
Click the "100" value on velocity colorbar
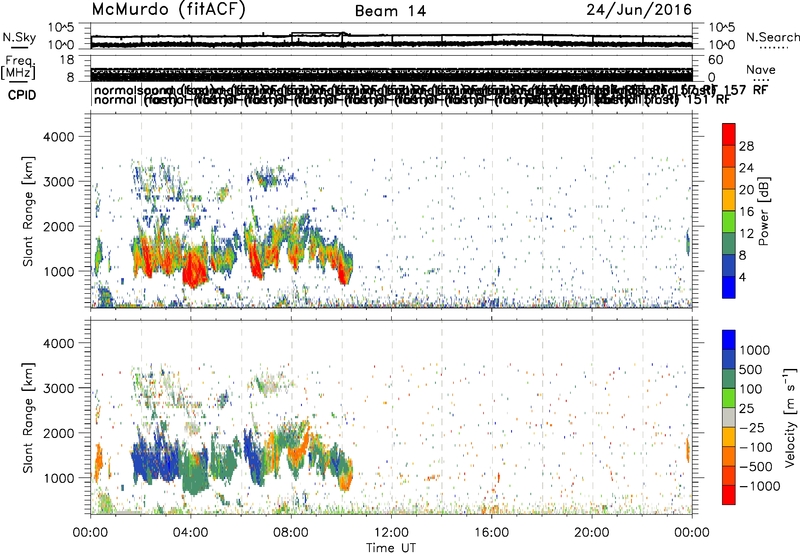pyautogui.click(x=753, y=389)
